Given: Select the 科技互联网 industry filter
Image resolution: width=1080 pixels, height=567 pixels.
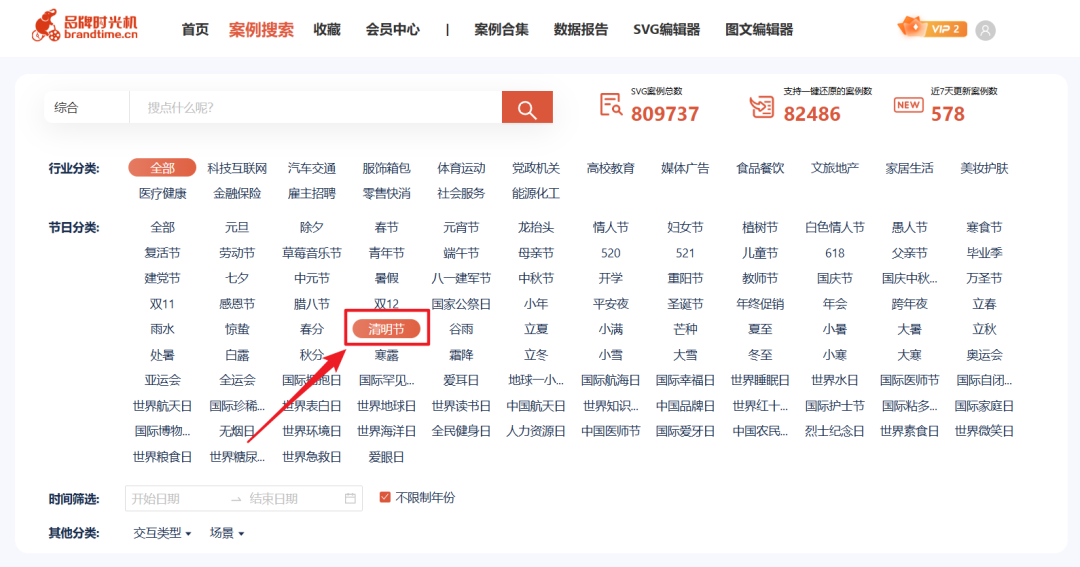Looking at the screenshot, I should pos(237,167).
